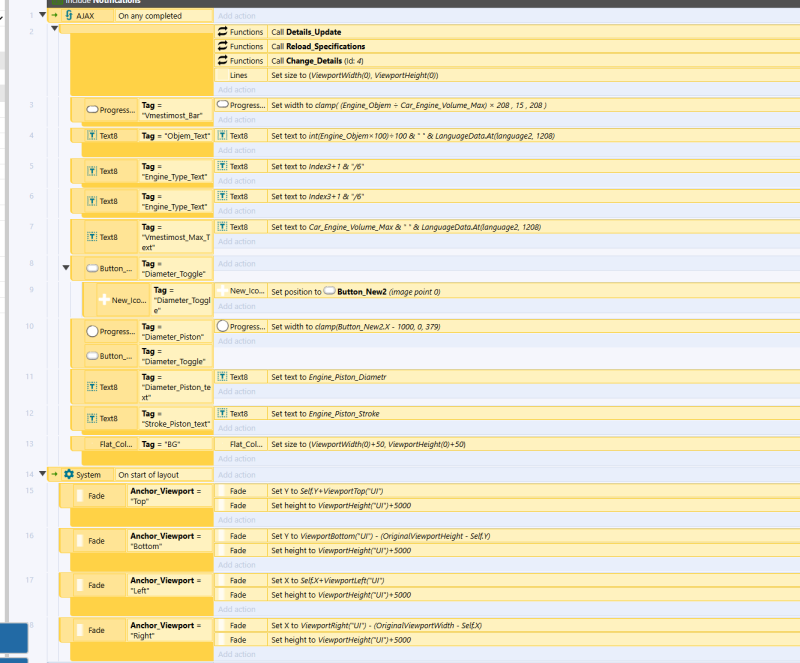
Task: Click Add action in the On any completed row
Action: tap(237, 16)
